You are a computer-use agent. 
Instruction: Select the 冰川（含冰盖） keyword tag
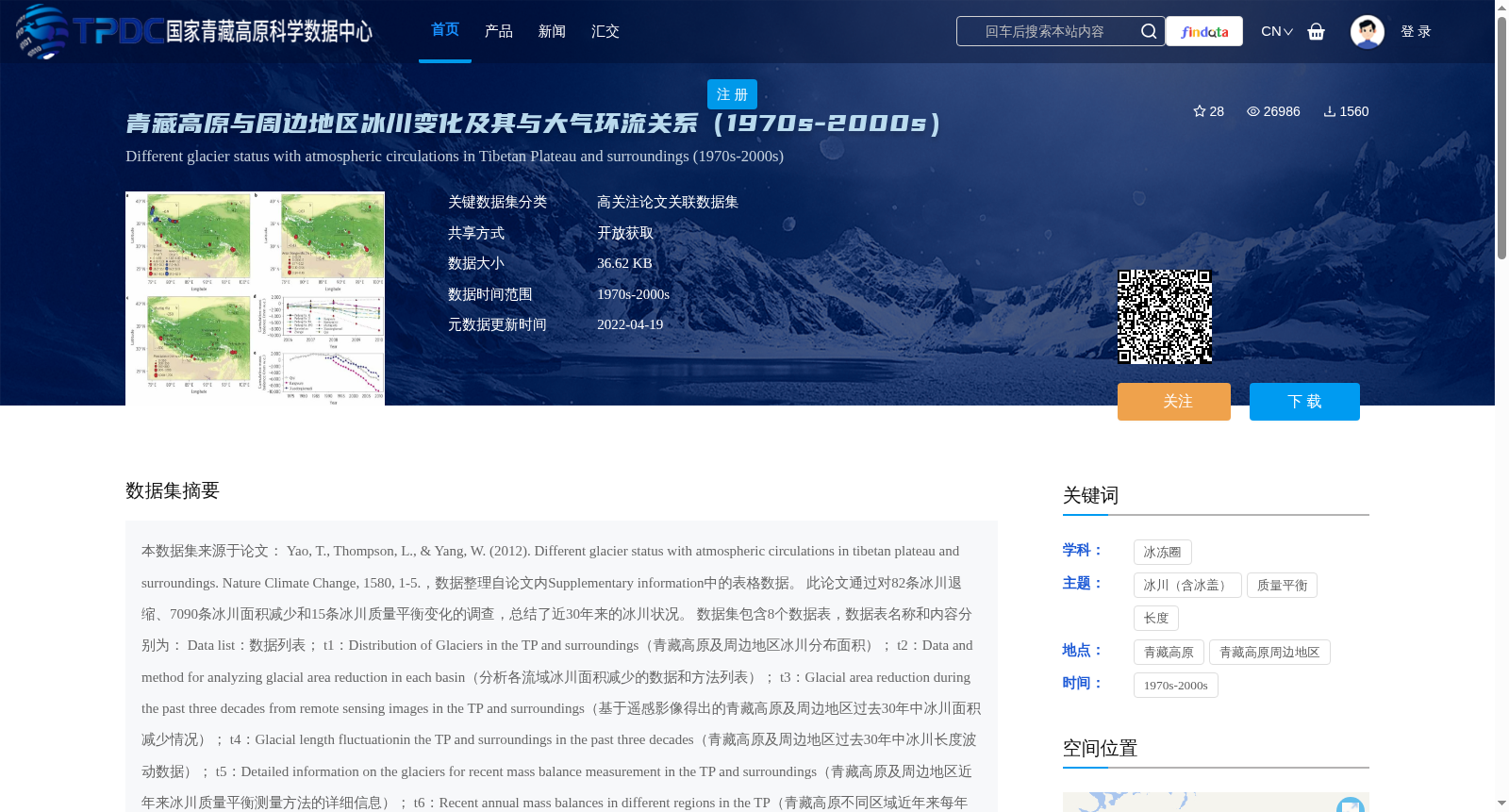1187,586
